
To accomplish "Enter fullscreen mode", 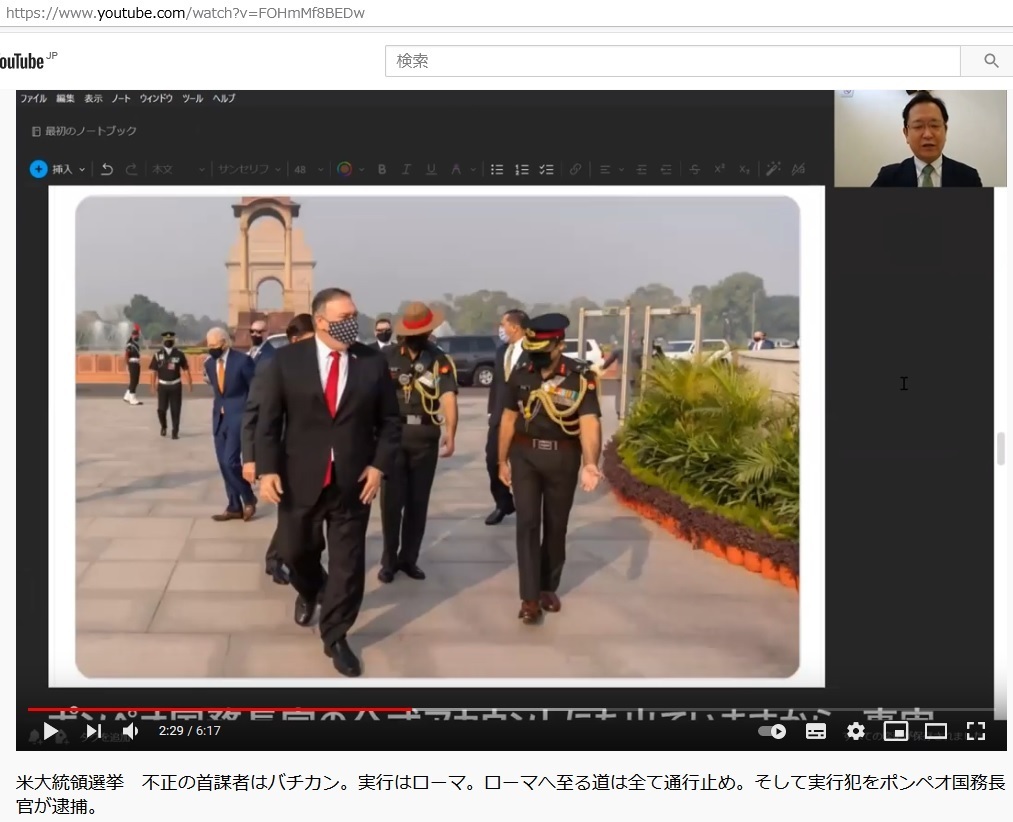I will [x=976, y=732].
